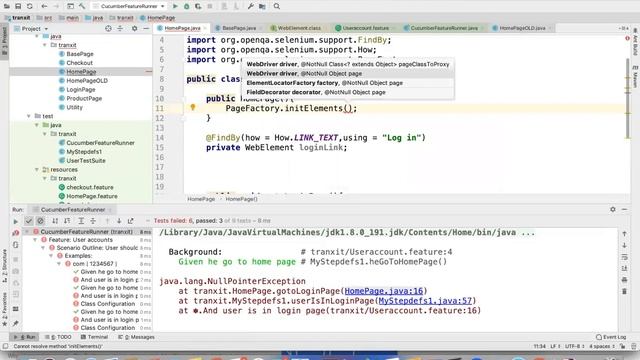The image size is (640, 360).
Task: Expand all test results icon
Action: pyautogui.click(x=81, y=221)
